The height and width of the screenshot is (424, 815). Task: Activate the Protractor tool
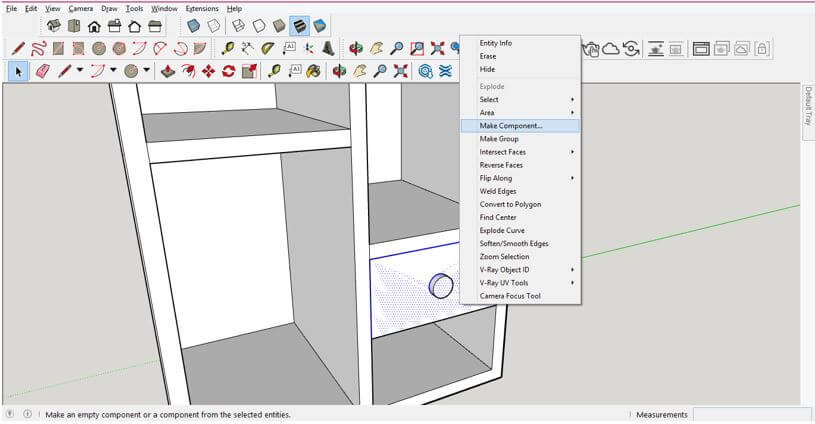click(268, 49)
